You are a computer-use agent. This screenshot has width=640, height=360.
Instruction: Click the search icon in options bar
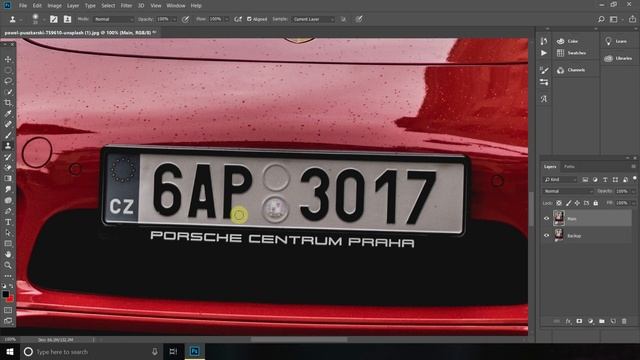point(601,19)
